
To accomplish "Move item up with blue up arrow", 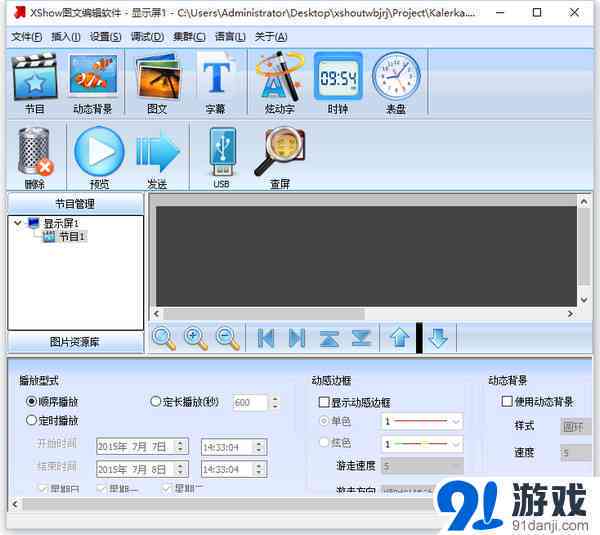I will pos(399,338).
